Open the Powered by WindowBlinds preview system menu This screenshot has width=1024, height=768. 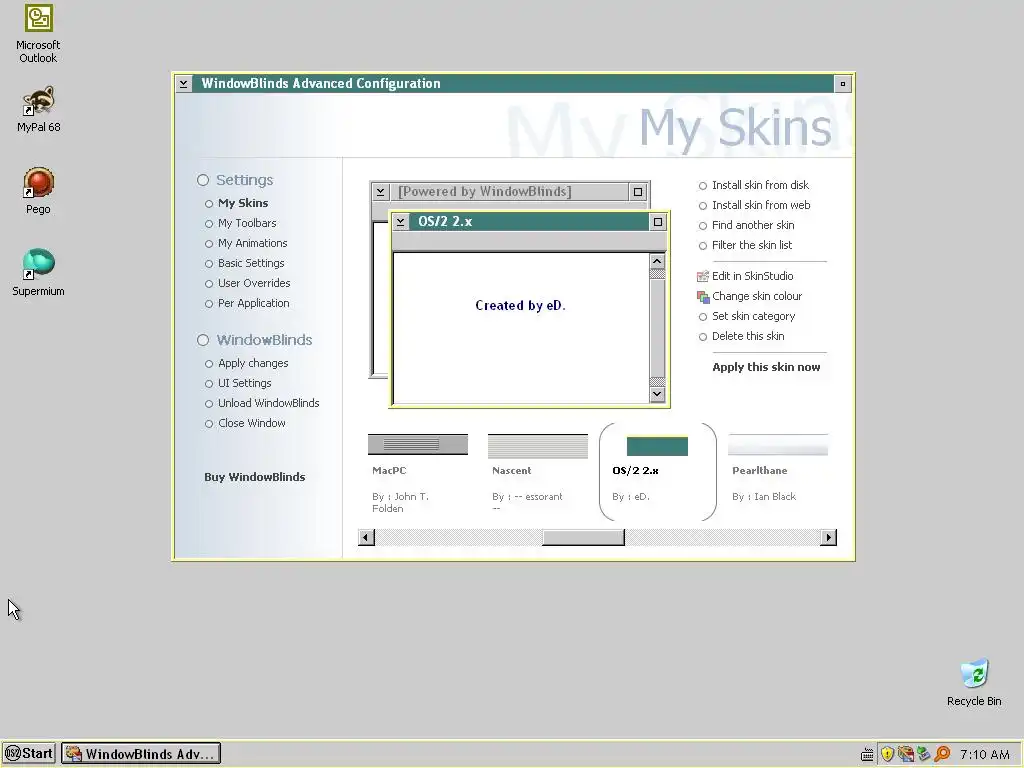pos(380,192)
